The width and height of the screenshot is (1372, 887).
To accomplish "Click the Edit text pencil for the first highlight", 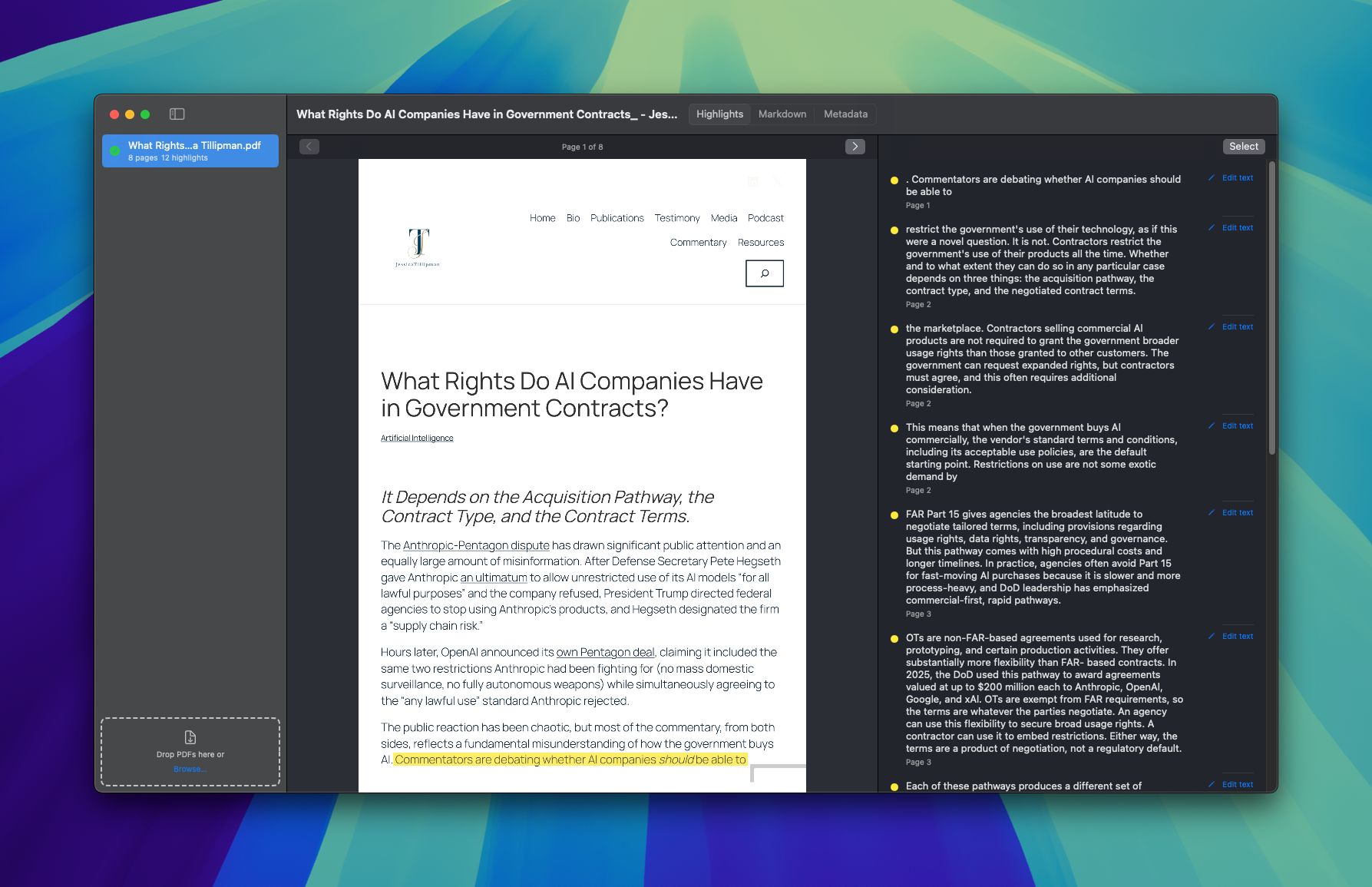I will tap(1212, 177).
